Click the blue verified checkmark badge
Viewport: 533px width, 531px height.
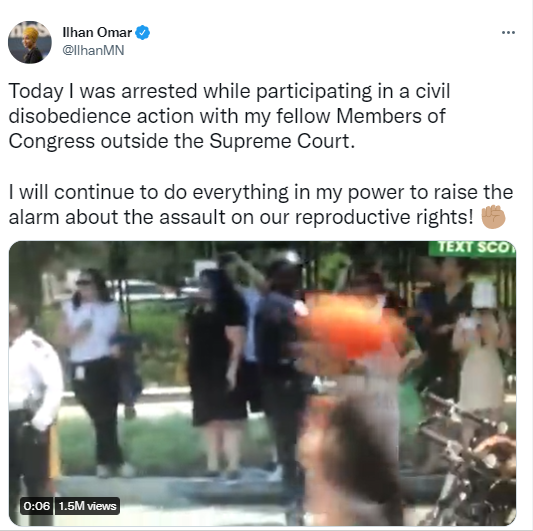[142, 33]
